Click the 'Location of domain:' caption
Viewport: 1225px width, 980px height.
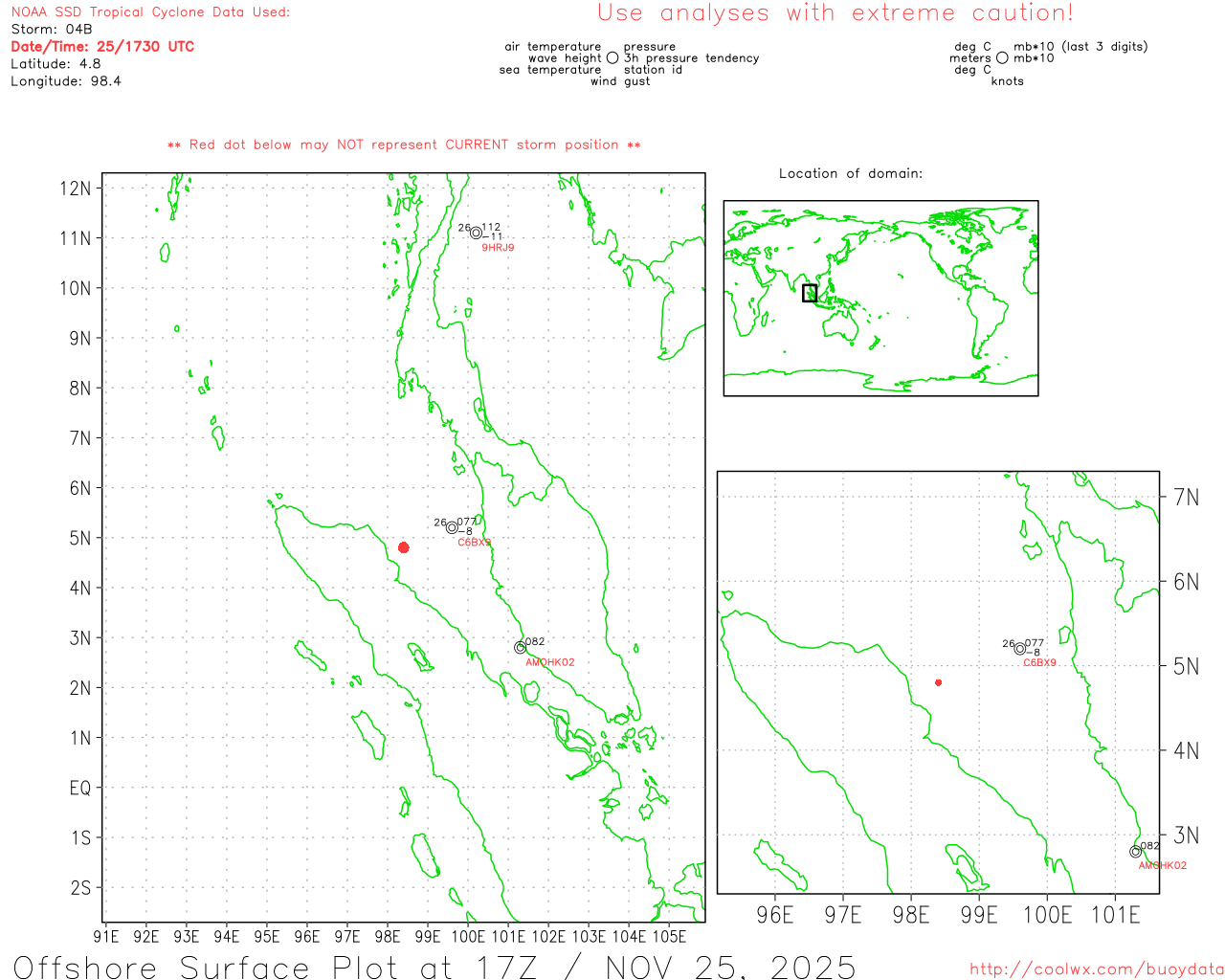(850, 173)
